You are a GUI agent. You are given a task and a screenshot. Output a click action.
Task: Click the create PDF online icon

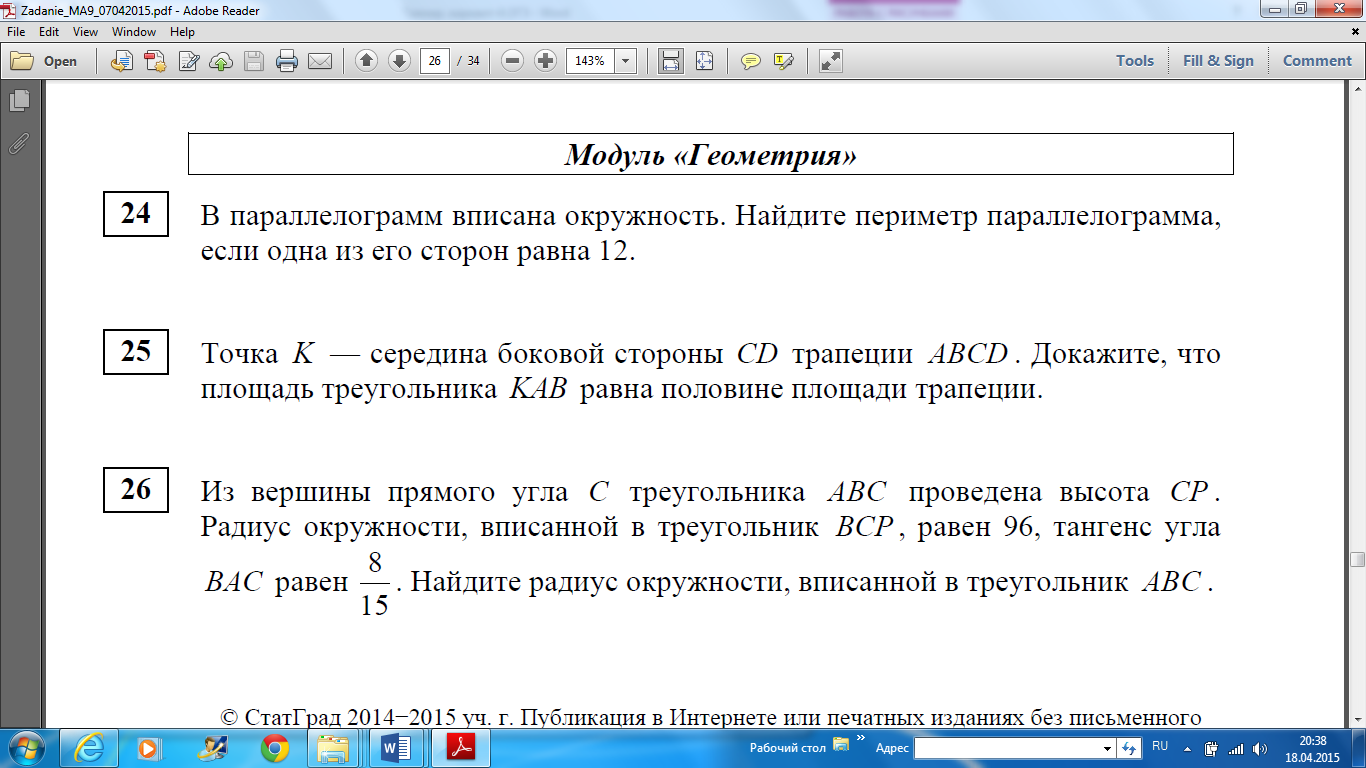click(155, 61)
